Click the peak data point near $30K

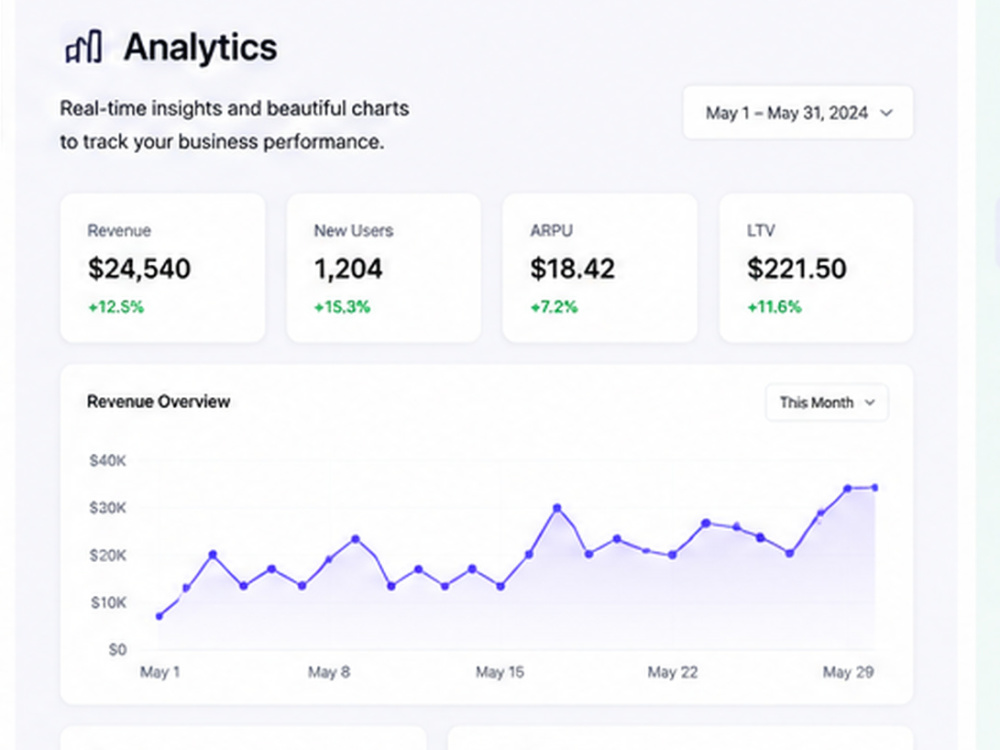click(x=557, y=508)
